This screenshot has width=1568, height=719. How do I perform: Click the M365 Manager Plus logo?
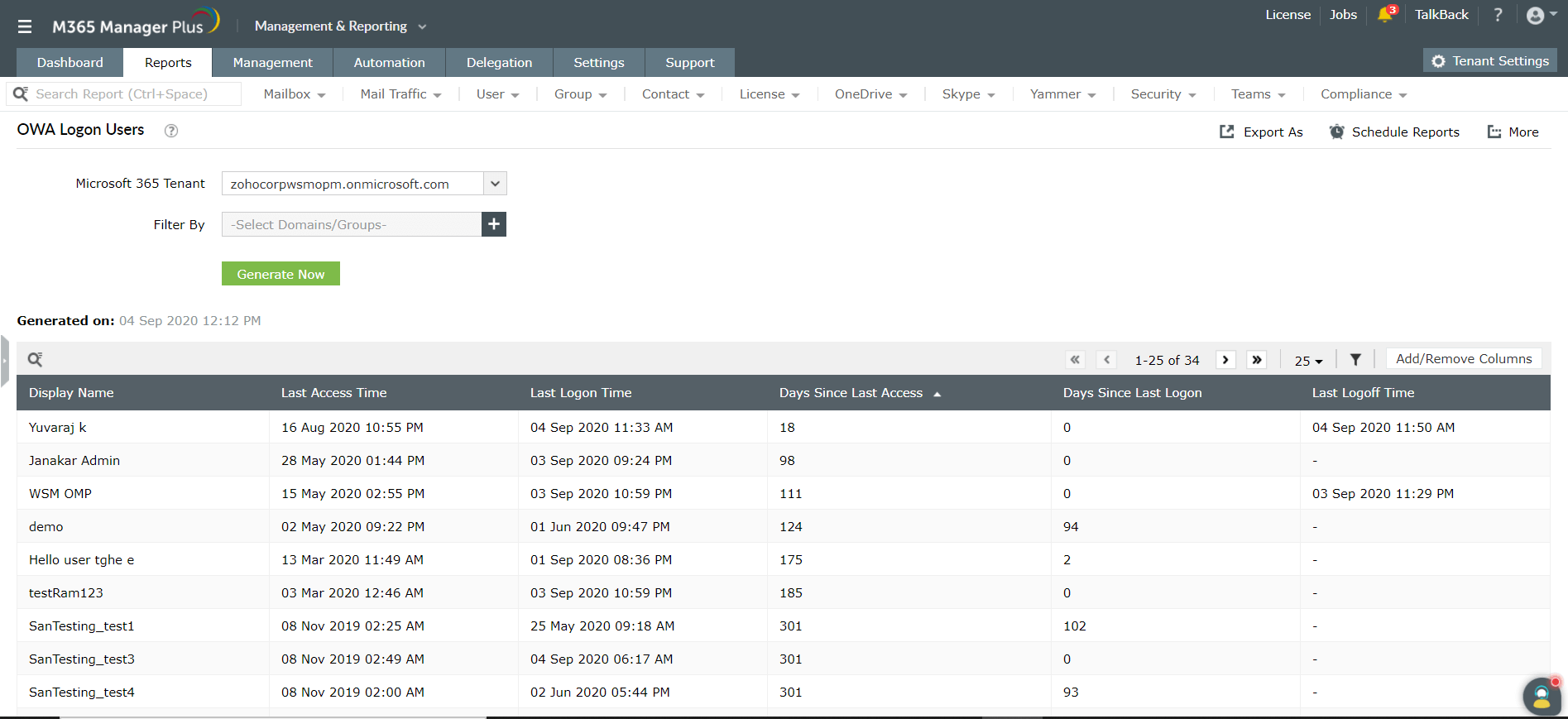click(x=136, y=23)
